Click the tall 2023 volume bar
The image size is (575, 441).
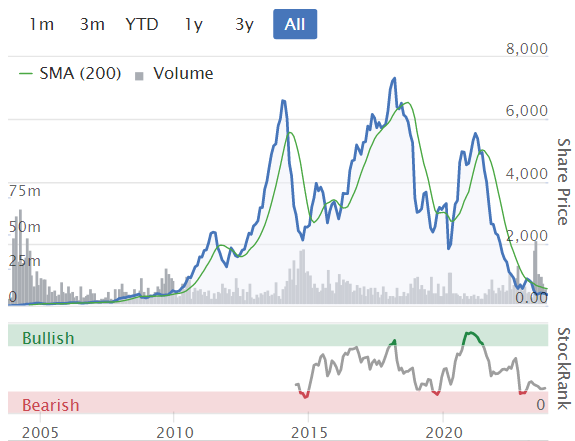535,272
